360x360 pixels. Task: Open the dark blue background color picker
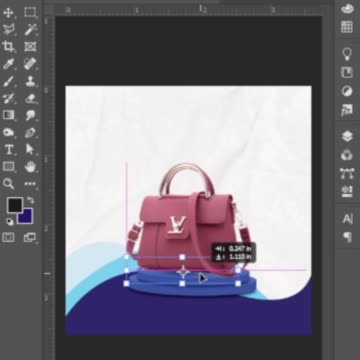tap(27, 218)
